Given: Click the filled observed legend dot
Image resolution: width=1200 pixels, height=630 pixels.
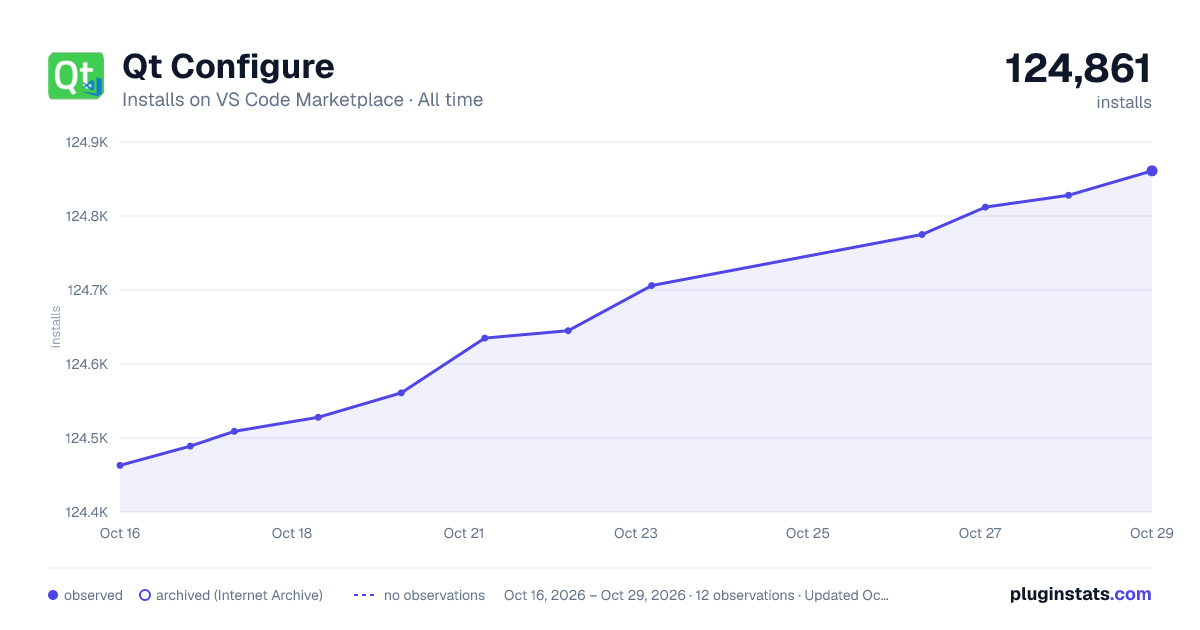Looking at the screenshot, I should pyautogui.click(x=53, y=595).
